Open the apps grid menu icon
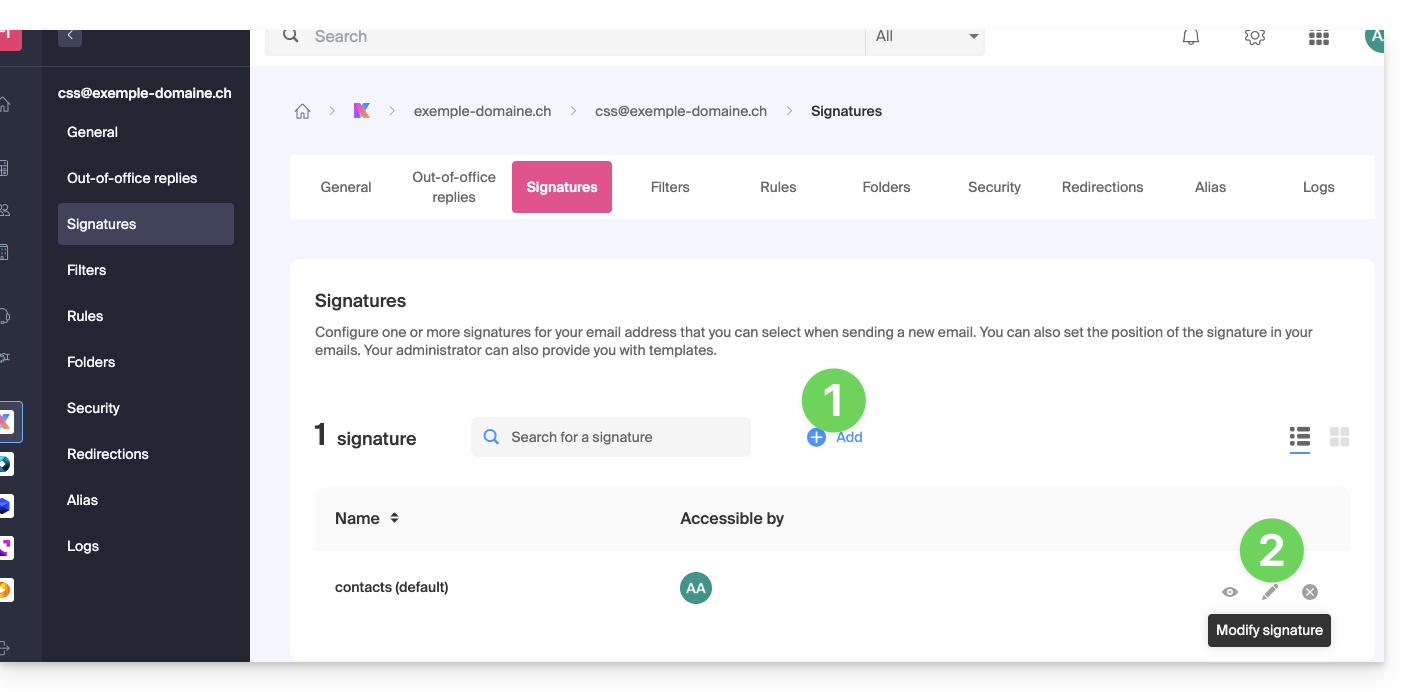The image size is (1414, 692). pos(1319,38)
